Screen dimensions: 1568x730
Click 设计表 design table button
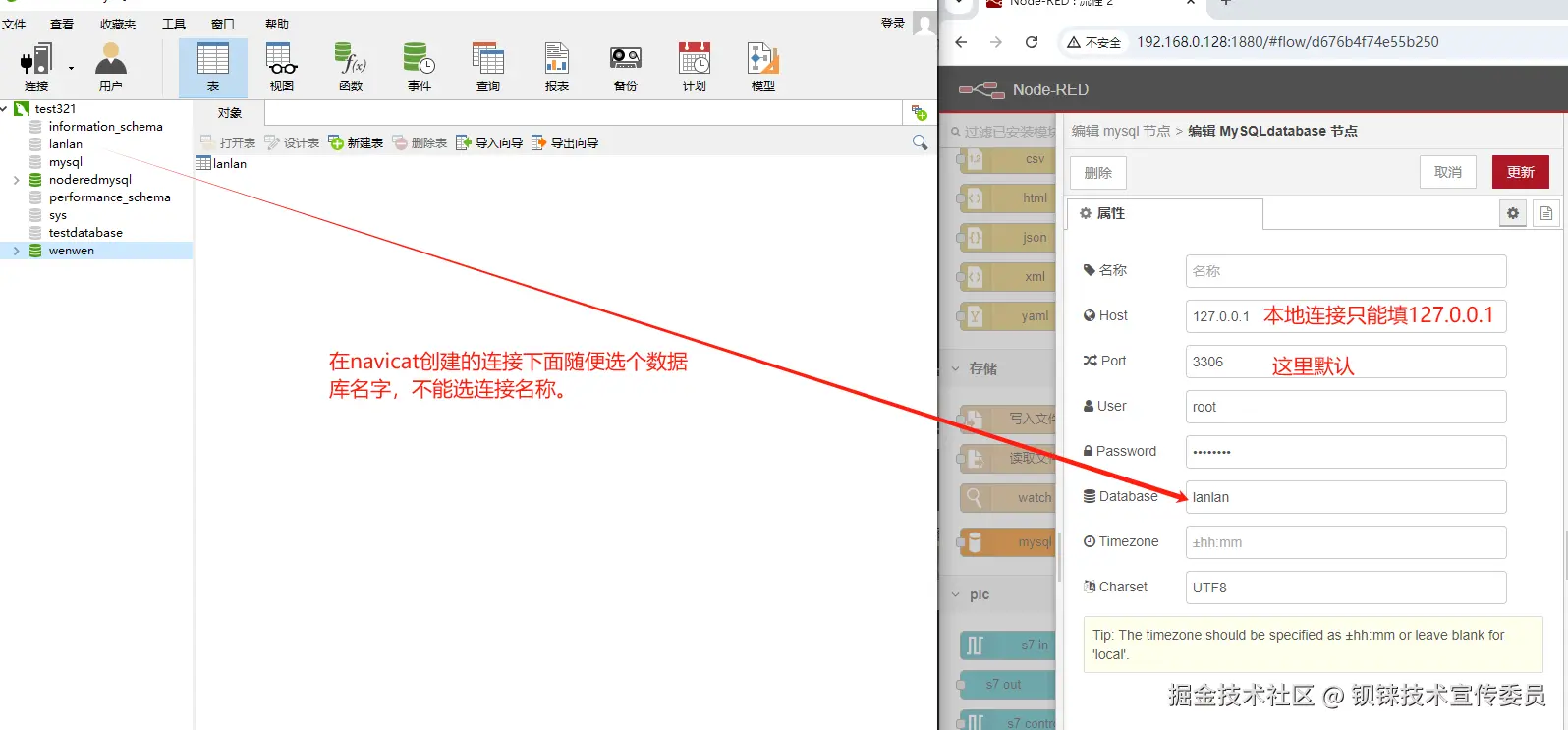[292, 142]
